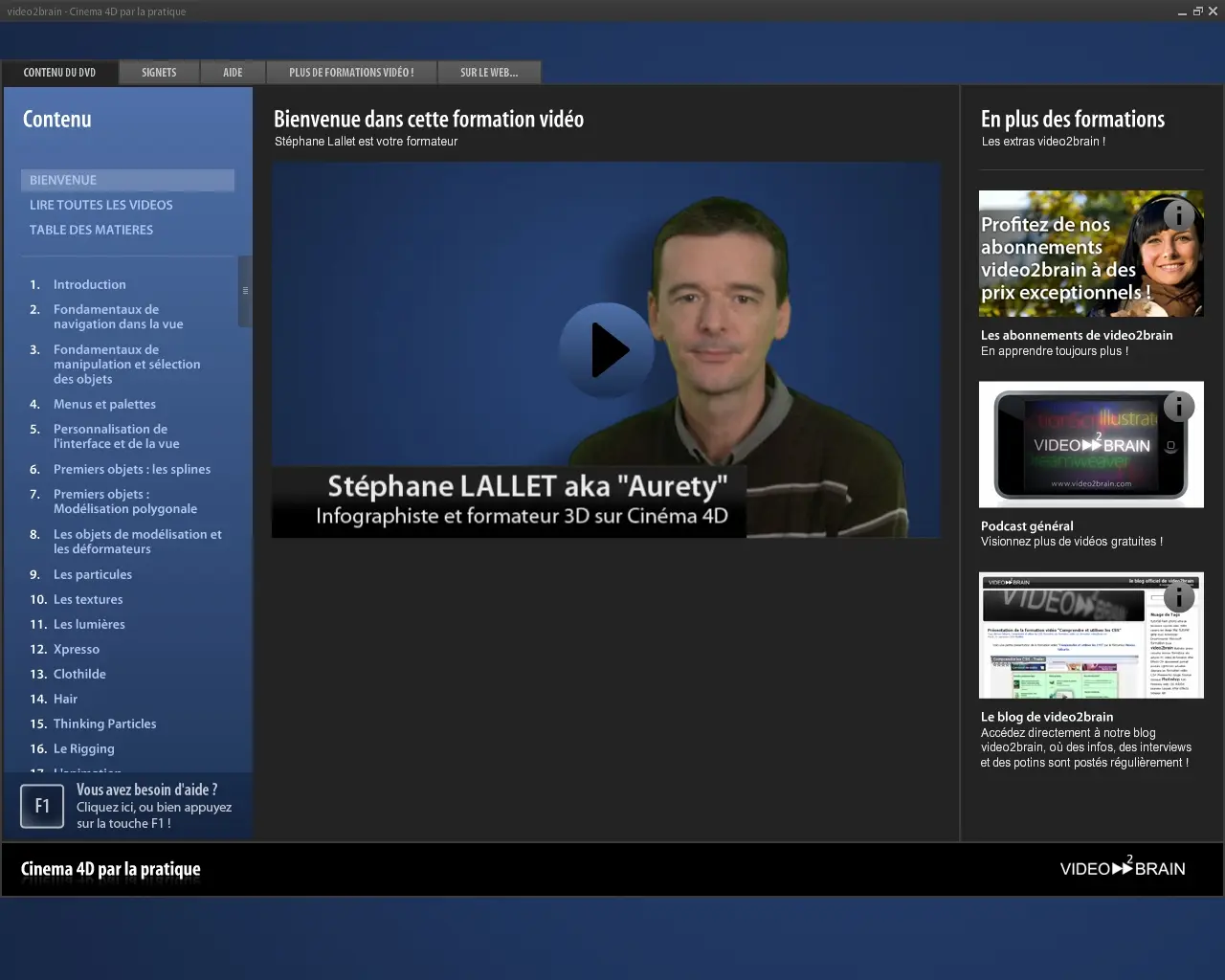Close the video2brain window
The width and height of the screenshot is (1225, 980).
pyautogui.click(x=1213, y=11)
